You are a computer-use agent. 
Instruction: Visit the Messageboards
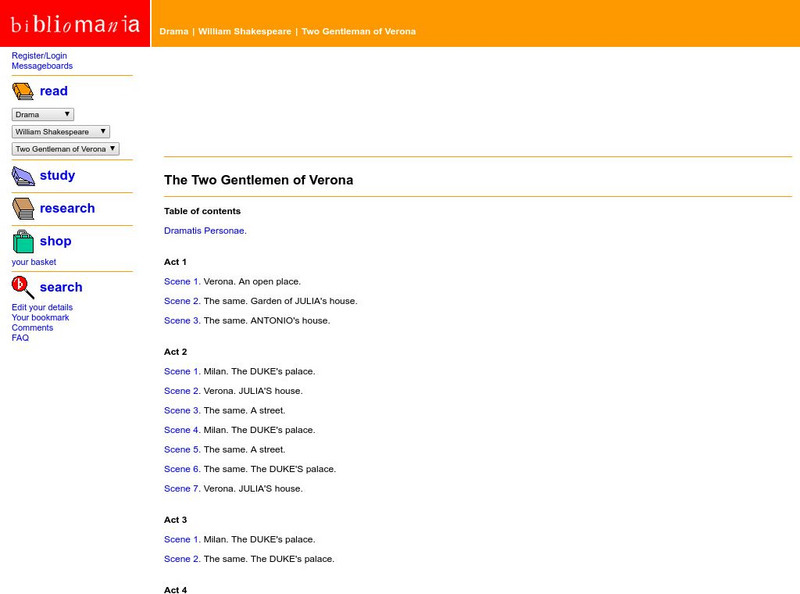pyautogui.click(x=43, y=66)
